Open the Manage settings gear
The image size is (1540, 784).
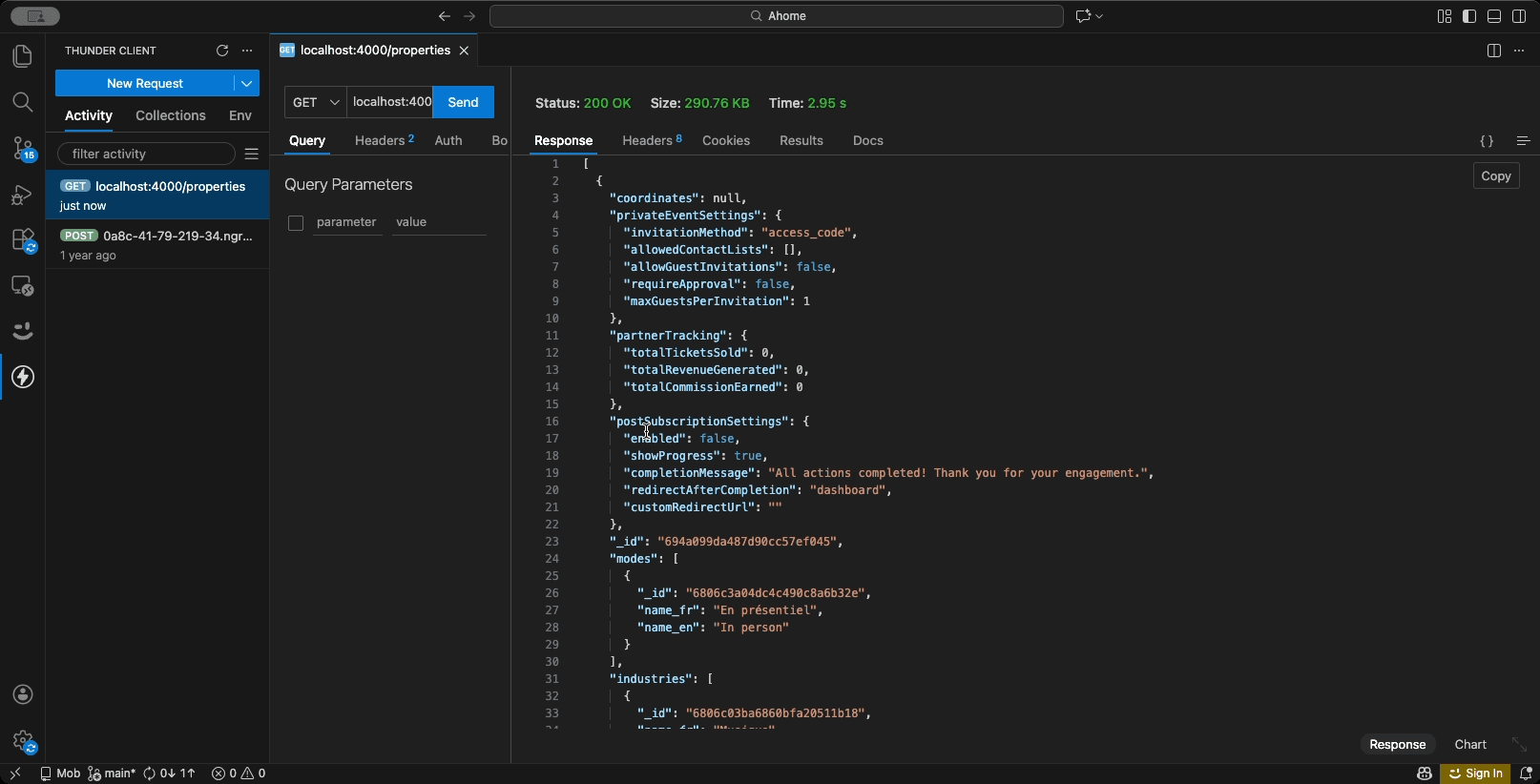23,741
